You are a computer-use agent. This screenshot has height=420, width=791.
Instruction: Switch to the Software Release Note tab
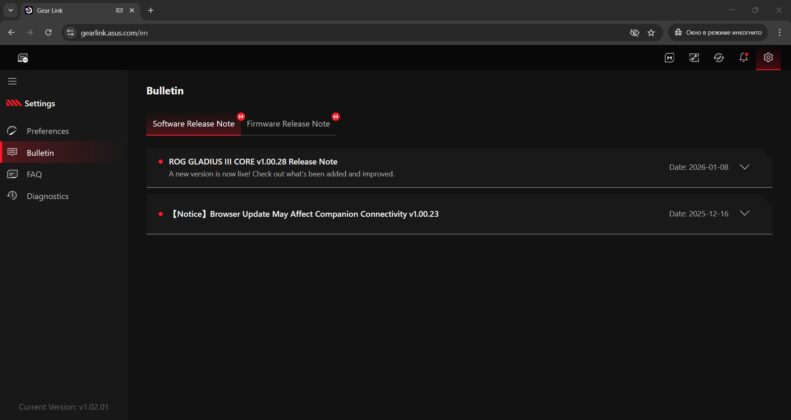tap(193, 124)
